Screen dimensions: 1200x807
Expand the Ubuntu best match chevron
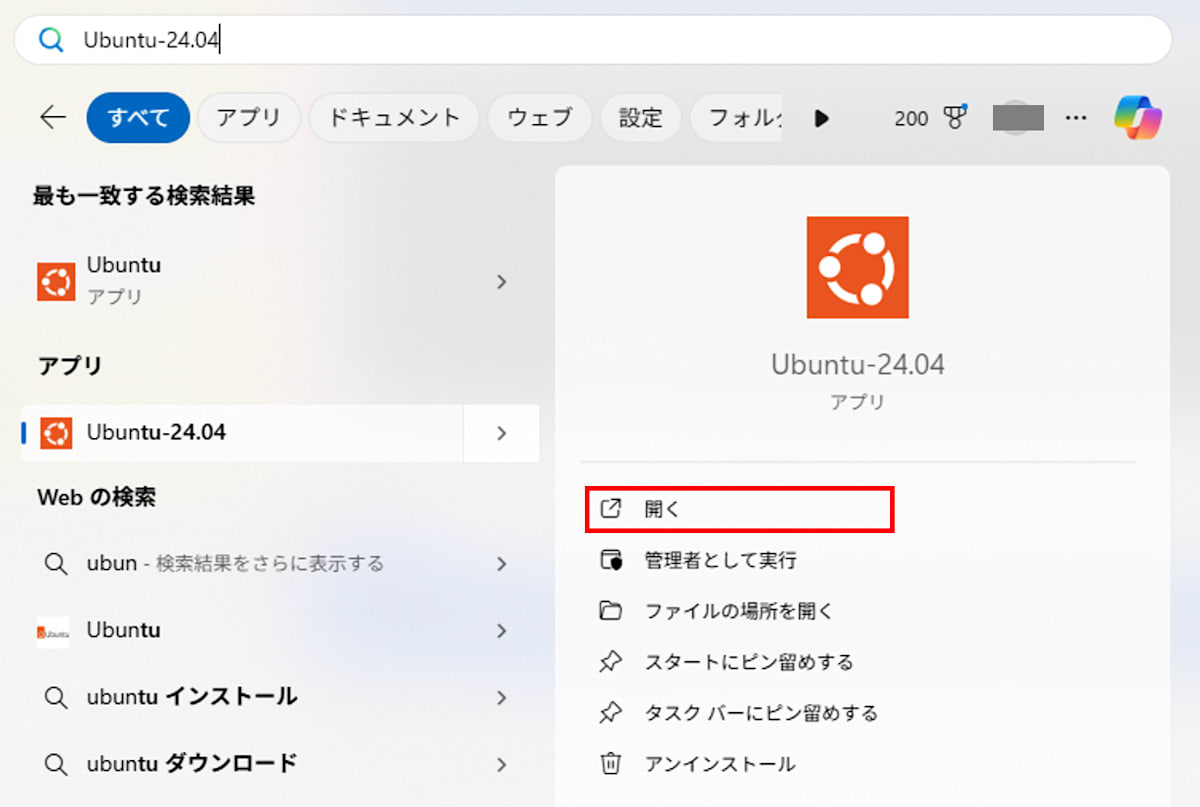[x=502, y=282]
